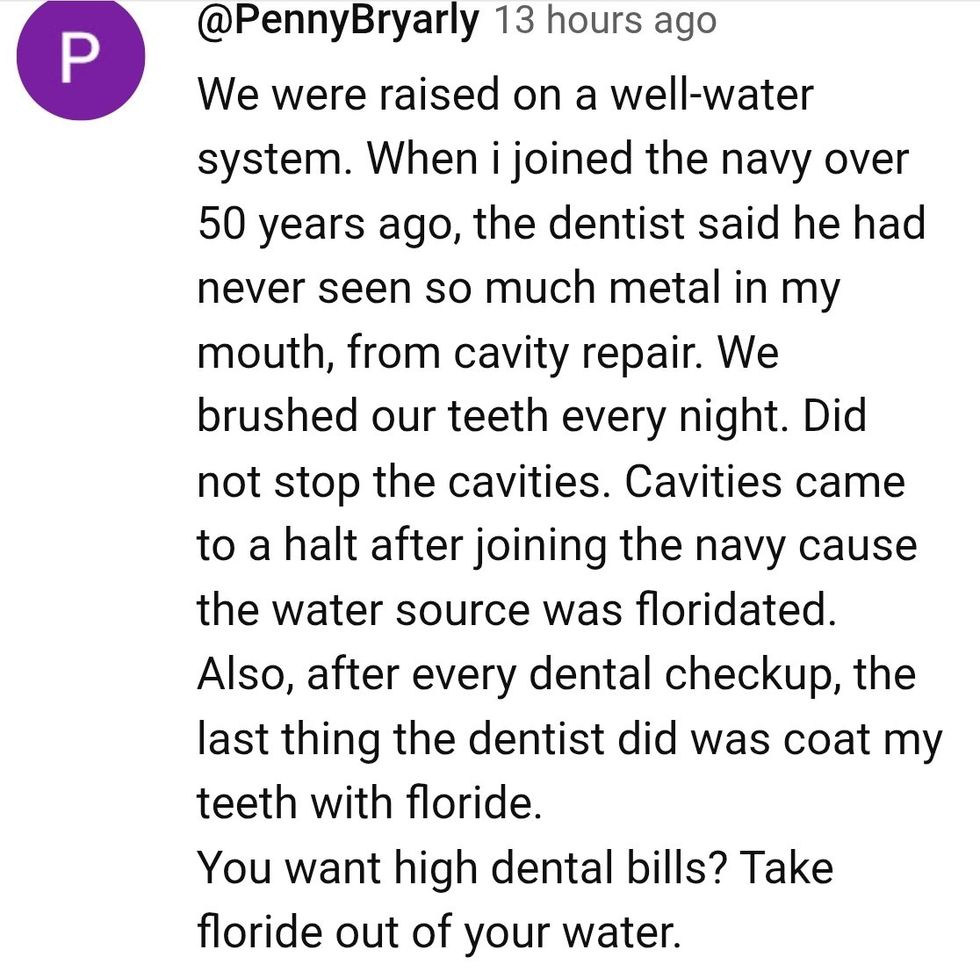Click the line "Also, after every dental checkup"
The width and height of the screenshot is (980, 970).
coord(556,676)
